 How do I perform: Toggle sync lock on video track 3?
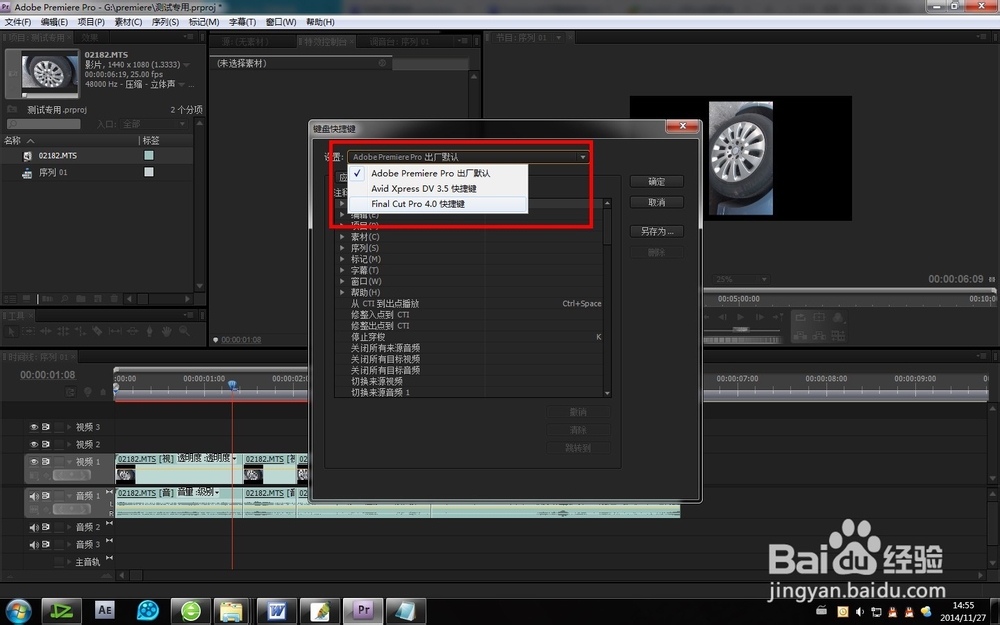click(x=46, y=427)
